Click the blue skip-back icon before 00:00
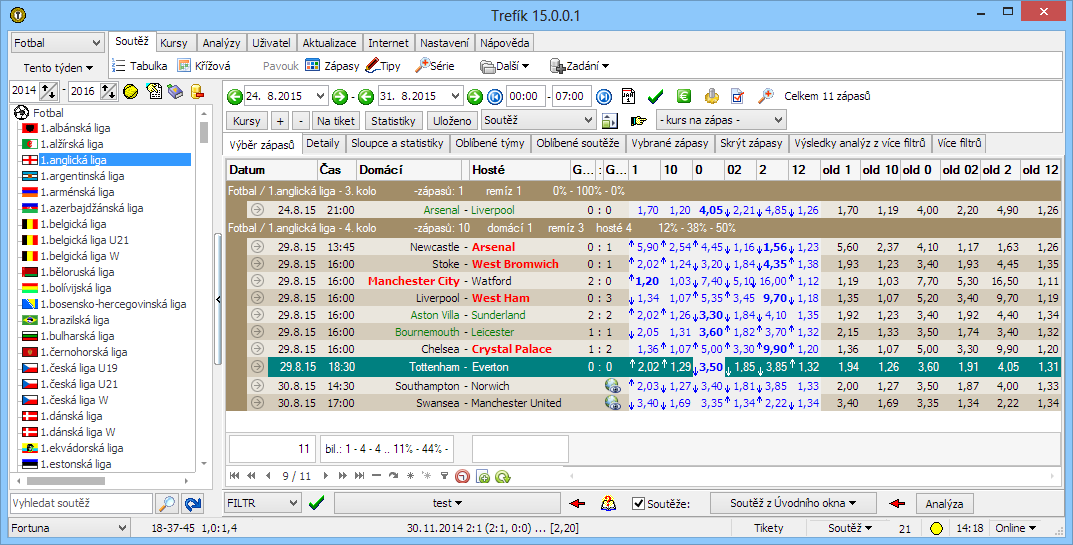 [x=495, y=97]
